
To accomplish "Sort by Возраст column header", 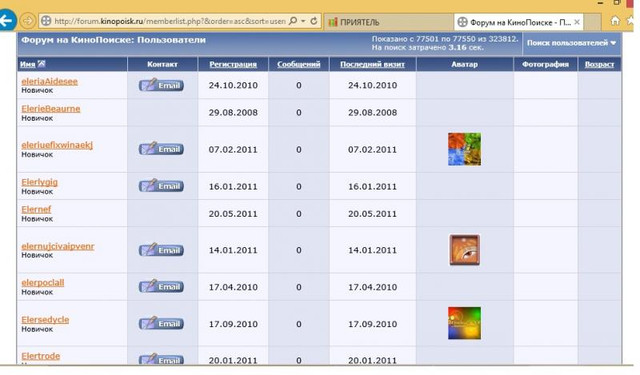I will (599, 64).
